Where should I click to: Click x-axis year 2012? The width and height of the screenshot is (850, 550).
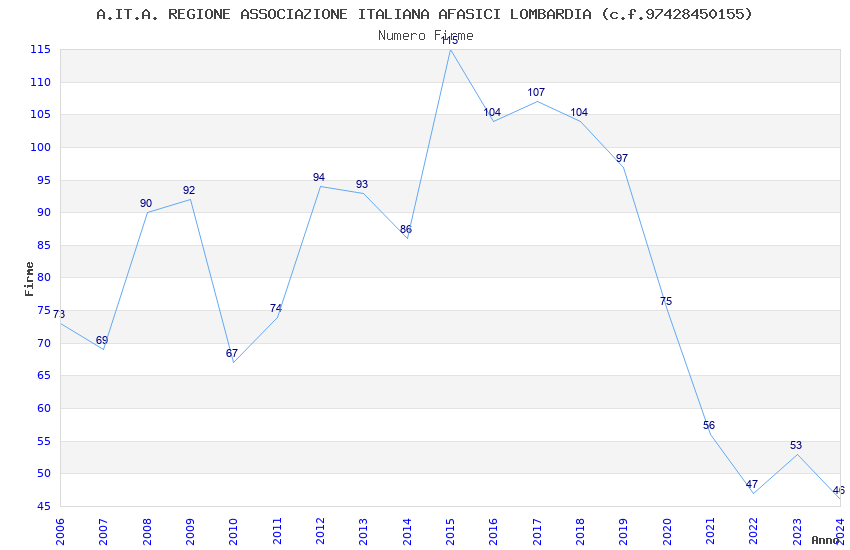[x=320, y=531]
